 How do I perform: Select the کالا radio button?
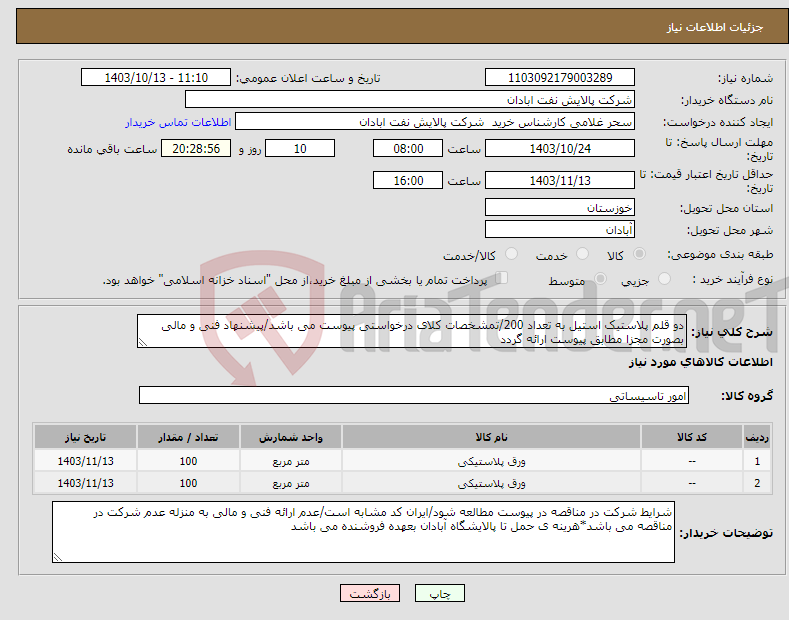(x=640, y=254)
